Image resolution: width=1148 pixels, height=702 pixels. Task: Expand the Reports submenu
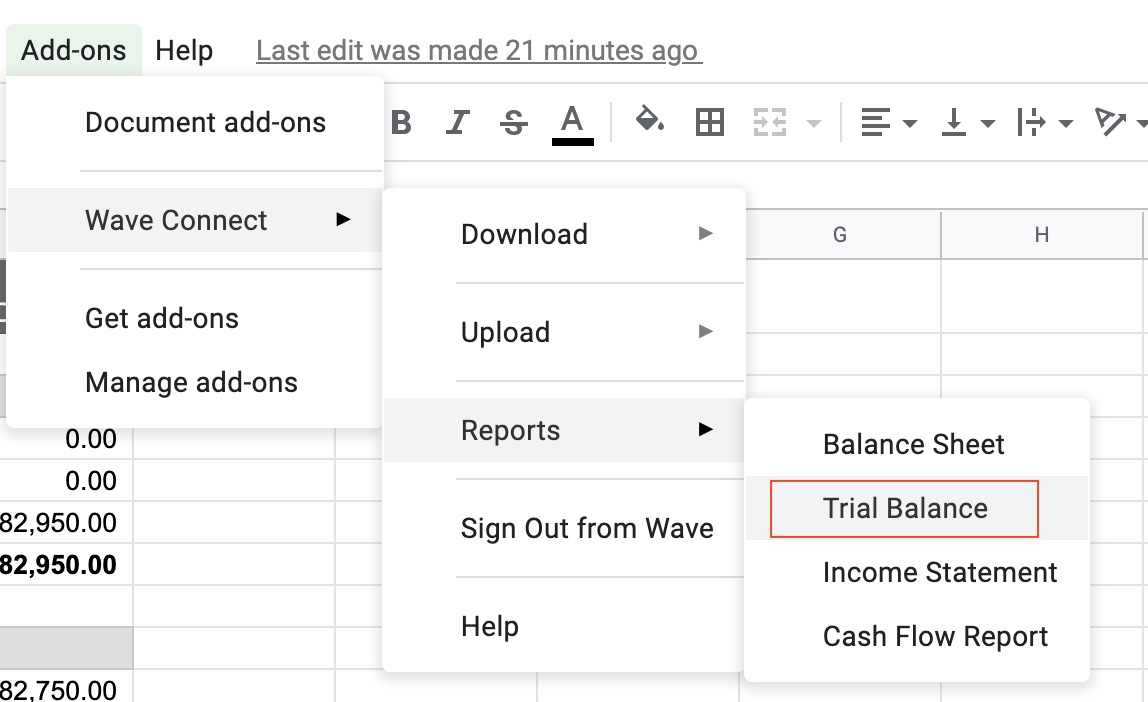[511, 430]
